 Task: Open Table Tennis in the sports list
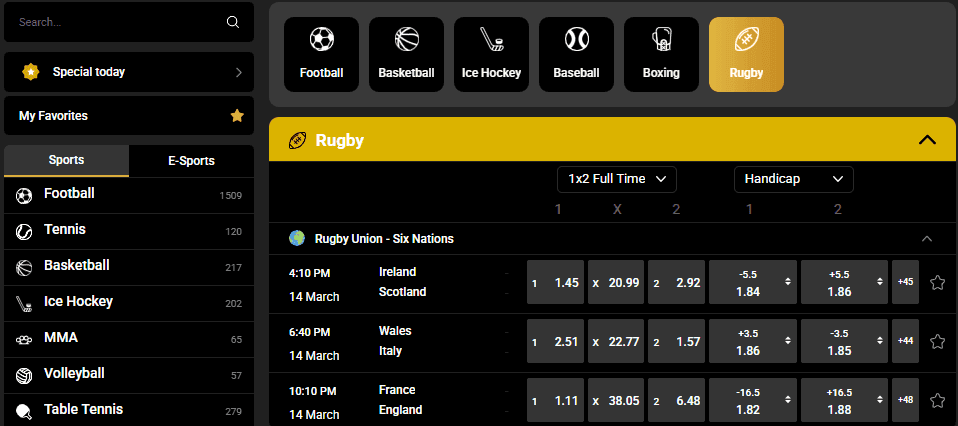coord(129,410)
